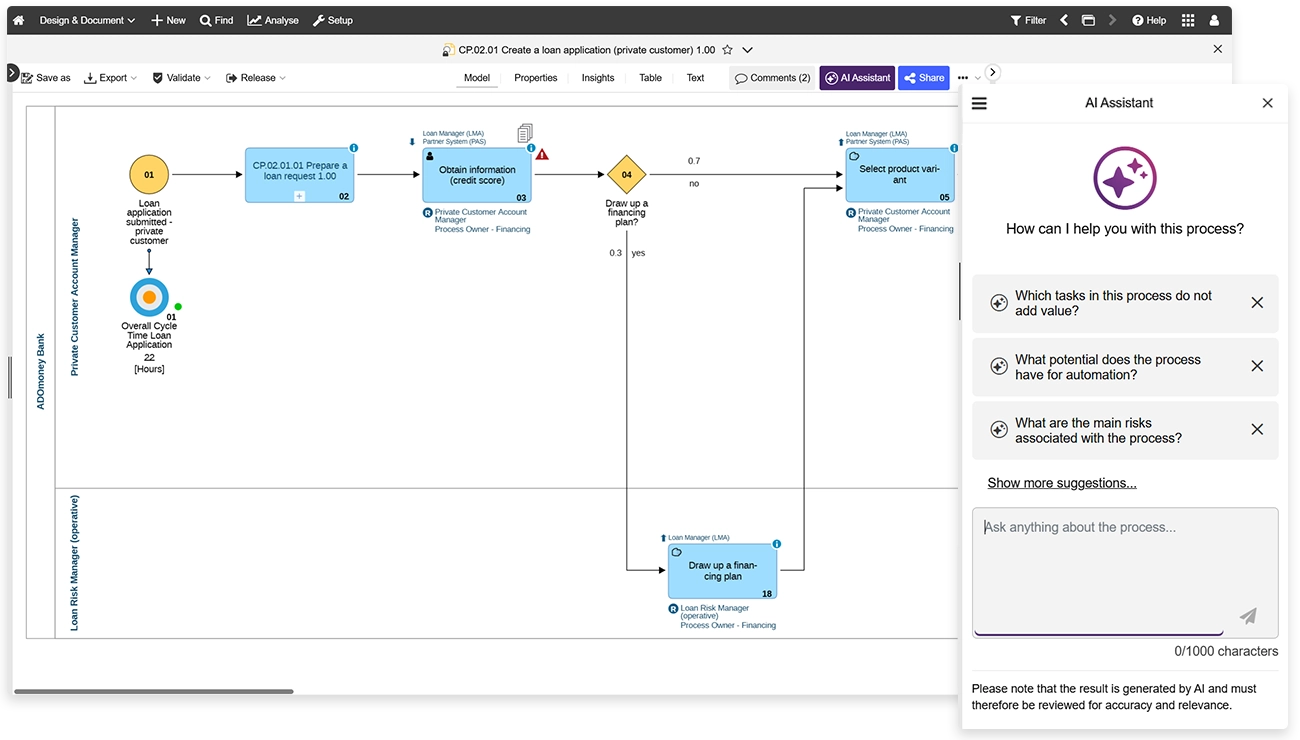Click Show more suggestions link
This screenshot has width=1300, height=740.
pos(1061,483)
